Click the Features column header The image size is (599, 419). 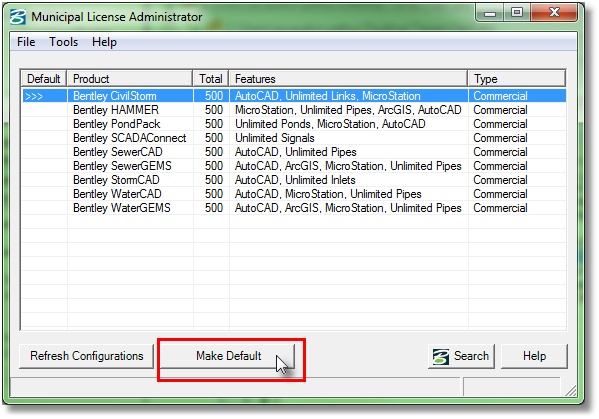(348, 79)
